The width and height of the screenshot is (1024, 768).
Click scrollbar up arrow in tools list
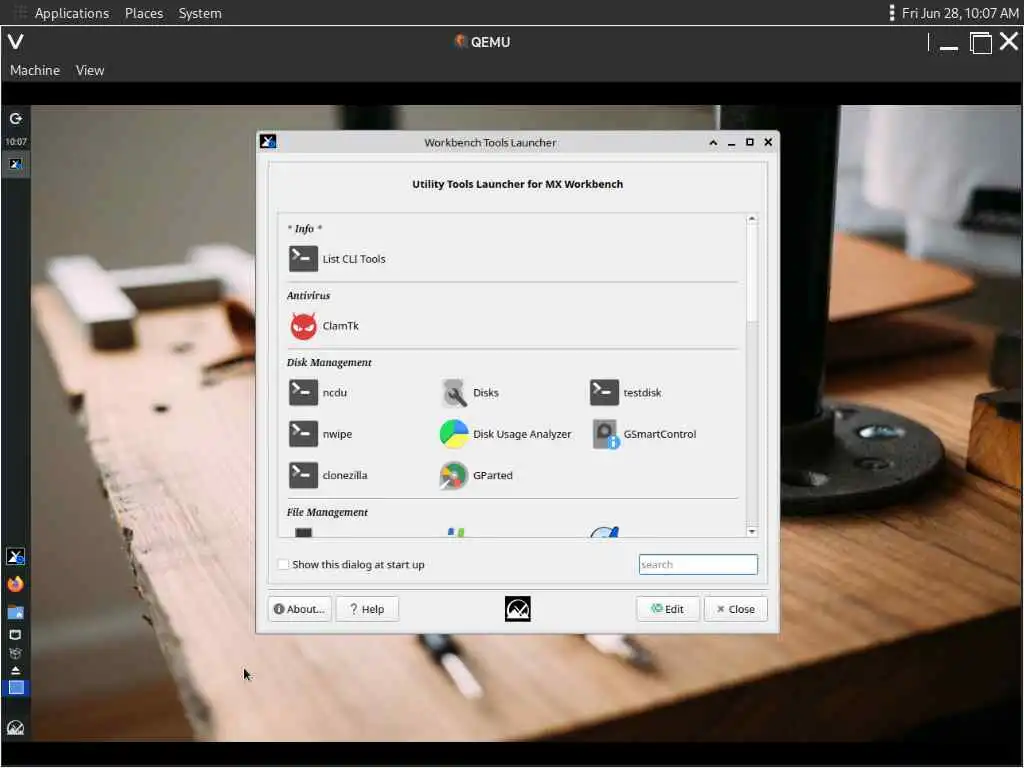752,219
